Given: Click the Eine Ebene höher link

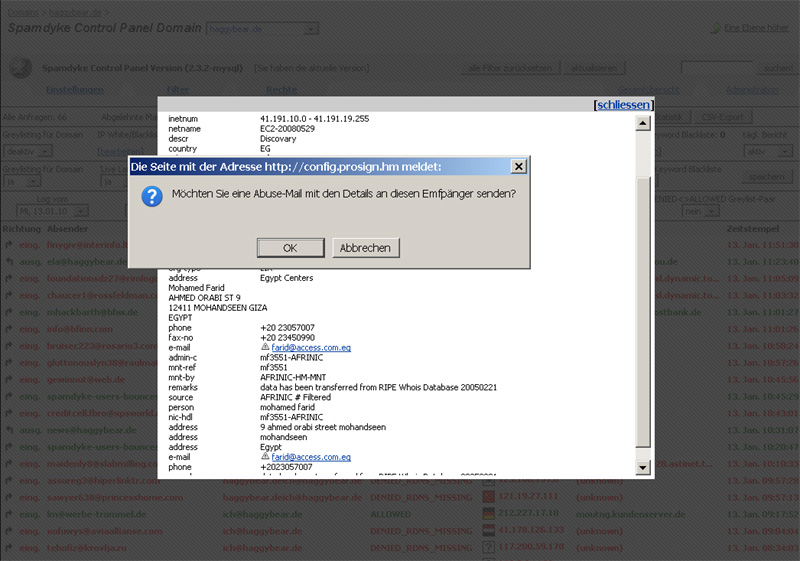Looking at the screenshot, I should coord(756,28).
